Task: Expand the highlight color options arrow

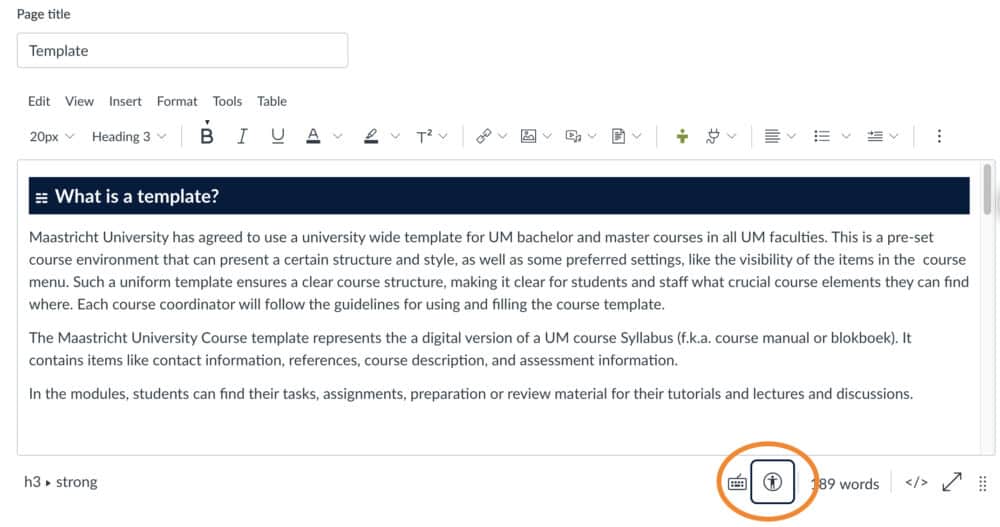Action: (x=395, y=136)
